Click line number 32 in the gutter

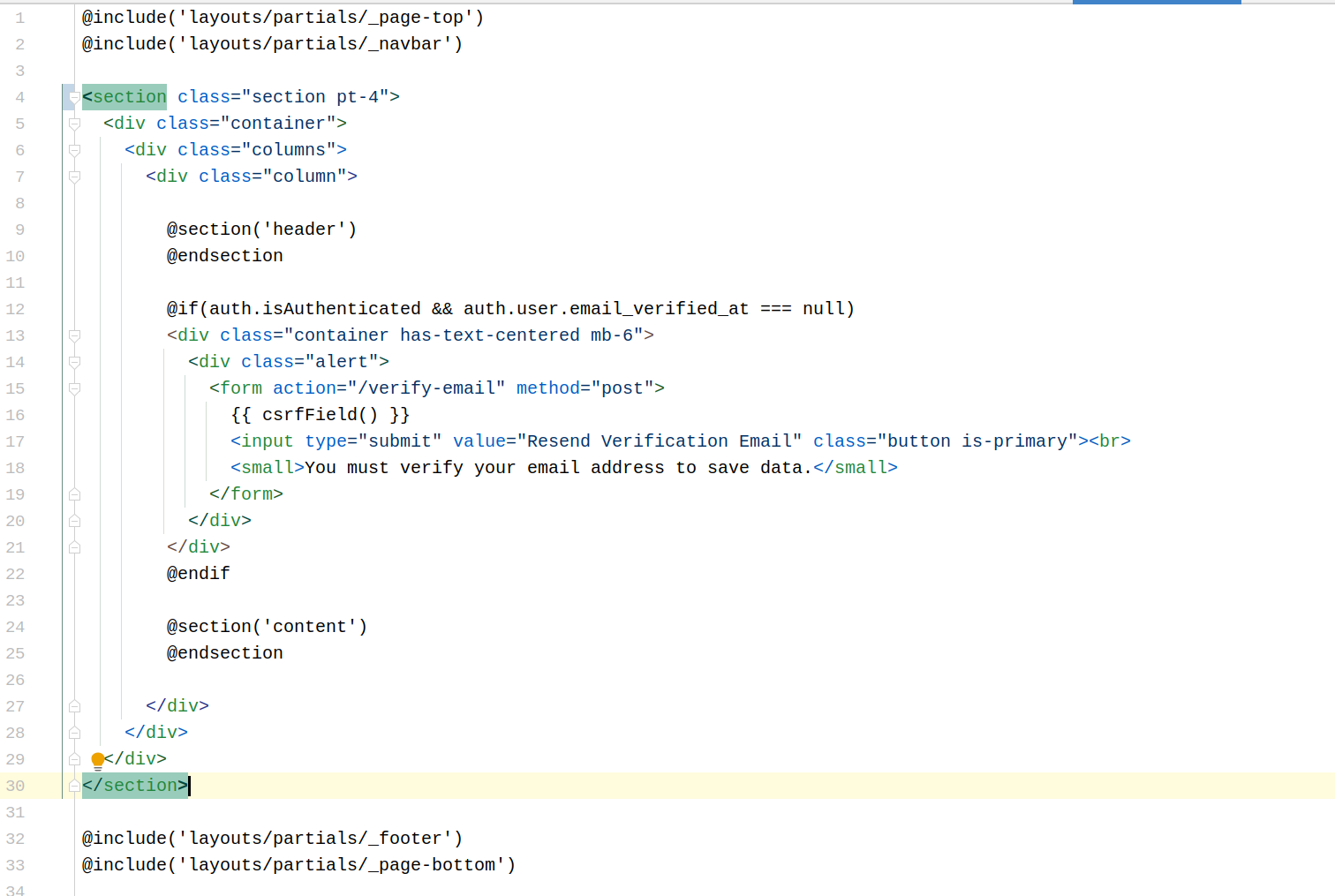(x=16, y=839)
